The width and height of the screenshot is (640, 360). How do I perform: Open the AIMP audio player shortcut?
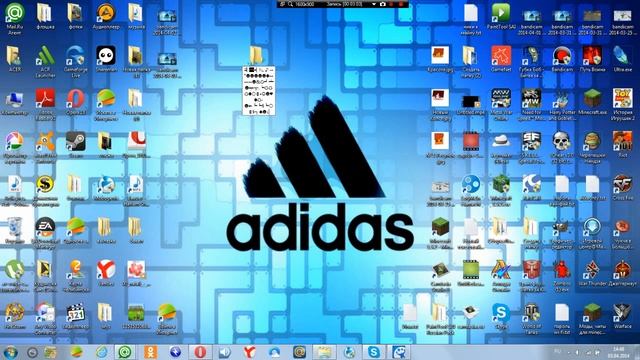point(106,16)
